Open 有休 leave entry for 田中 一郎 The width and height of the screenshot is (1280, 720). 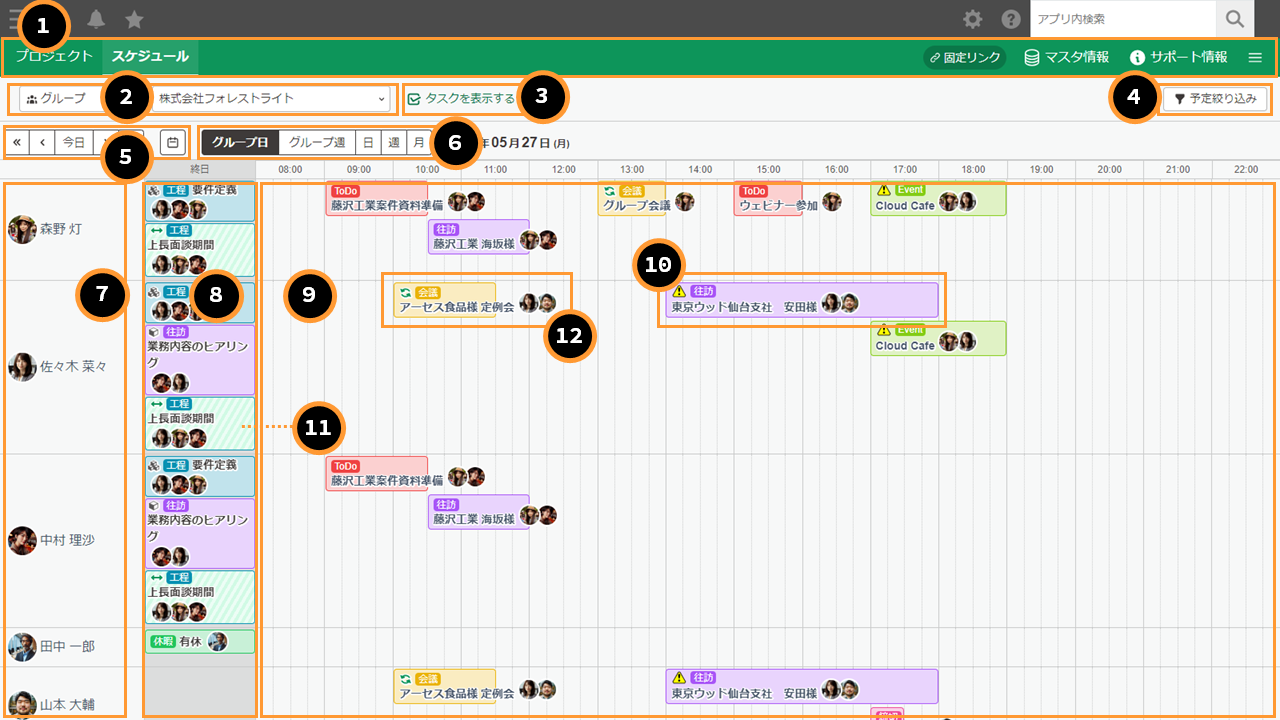[200, 641]
